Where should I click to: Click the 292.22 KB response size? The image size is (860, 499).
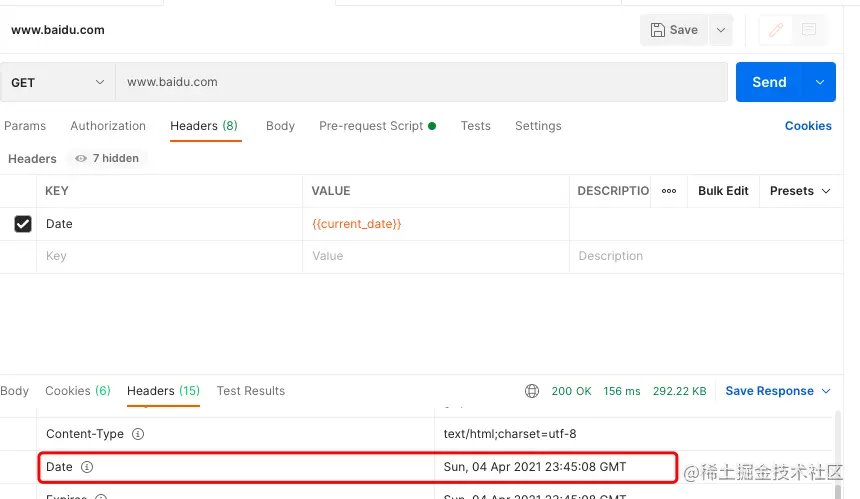pos(680,391)
